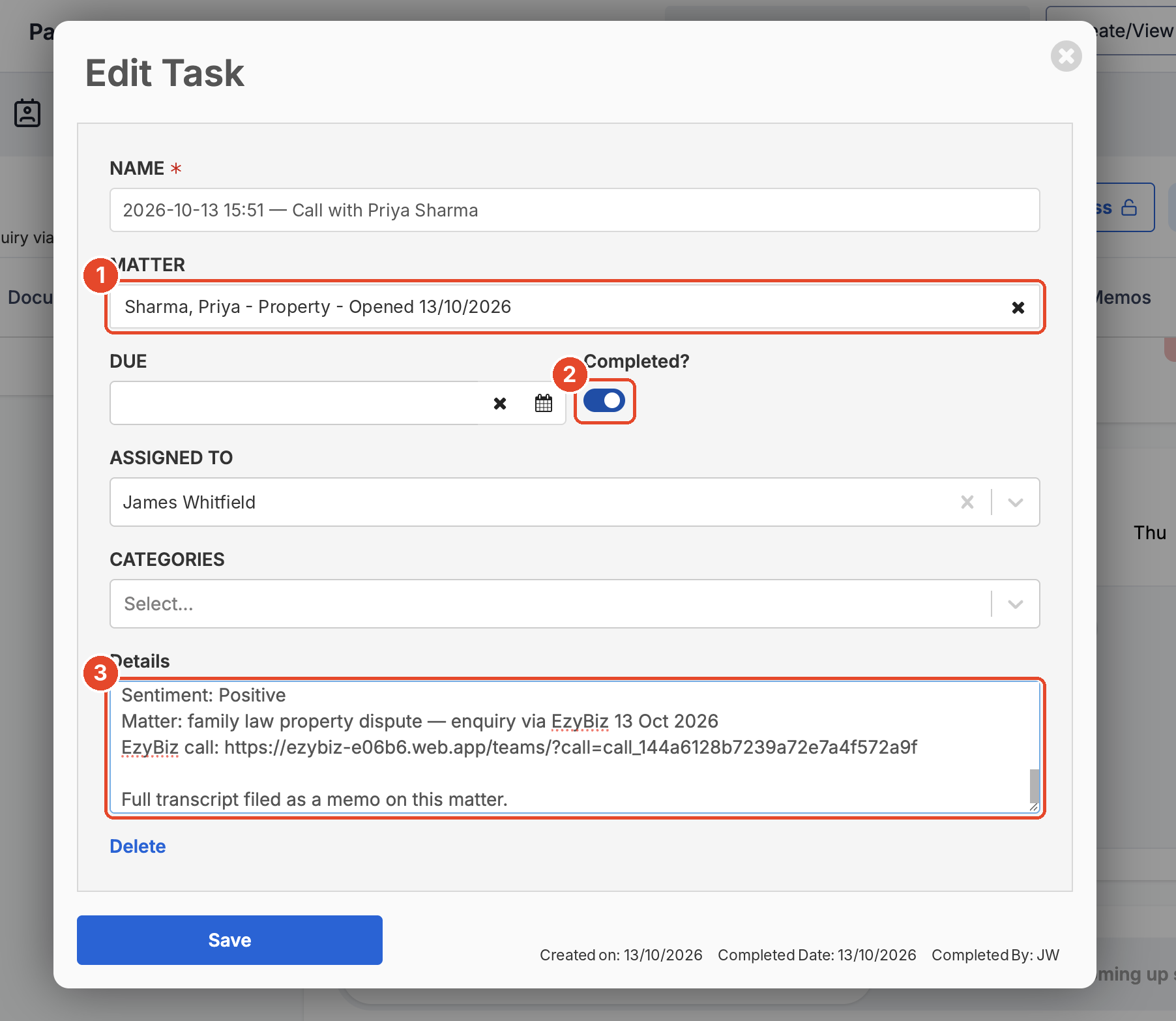Open the Memos tab behind dialog
Viewport: 1176px width, 1021px height.
[1123, 297]
